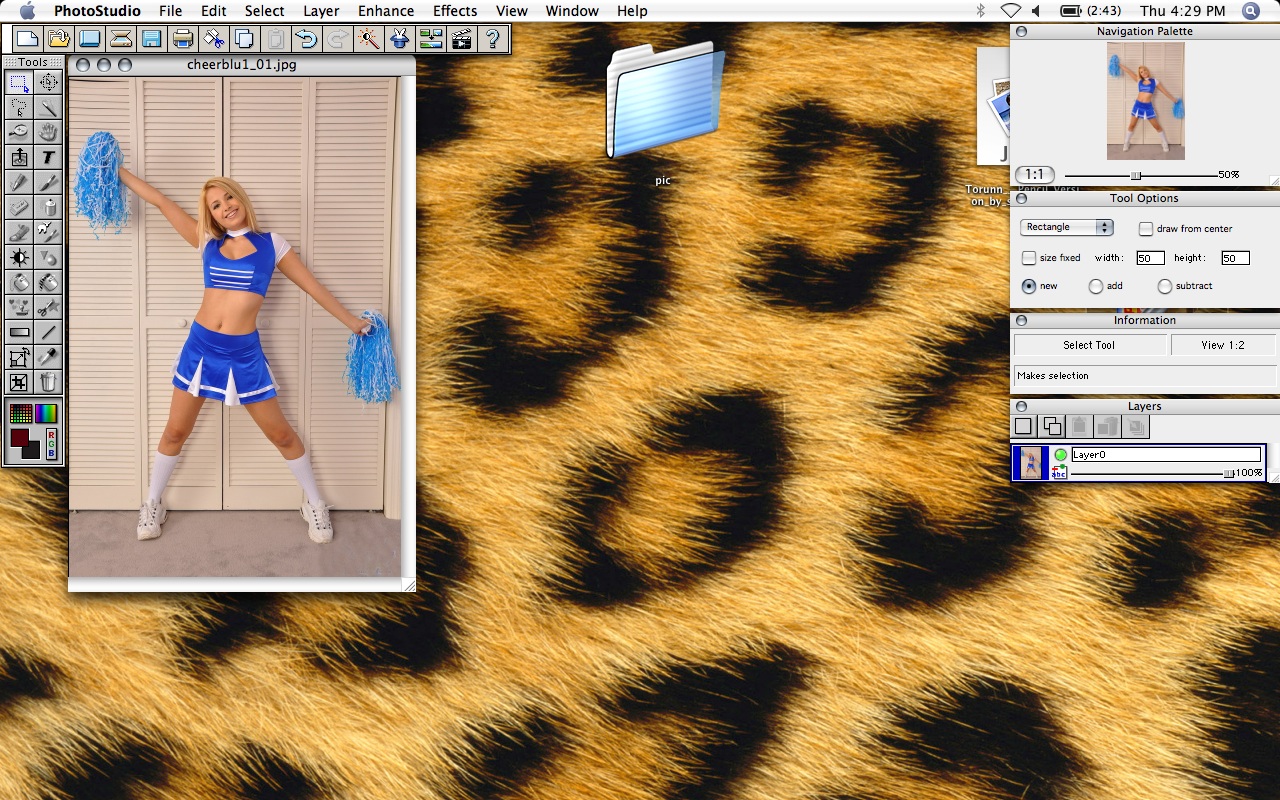The width and height of the screenshot is (1280, 800).
Task: Open the Enhance menu
Action: [386, 11]
